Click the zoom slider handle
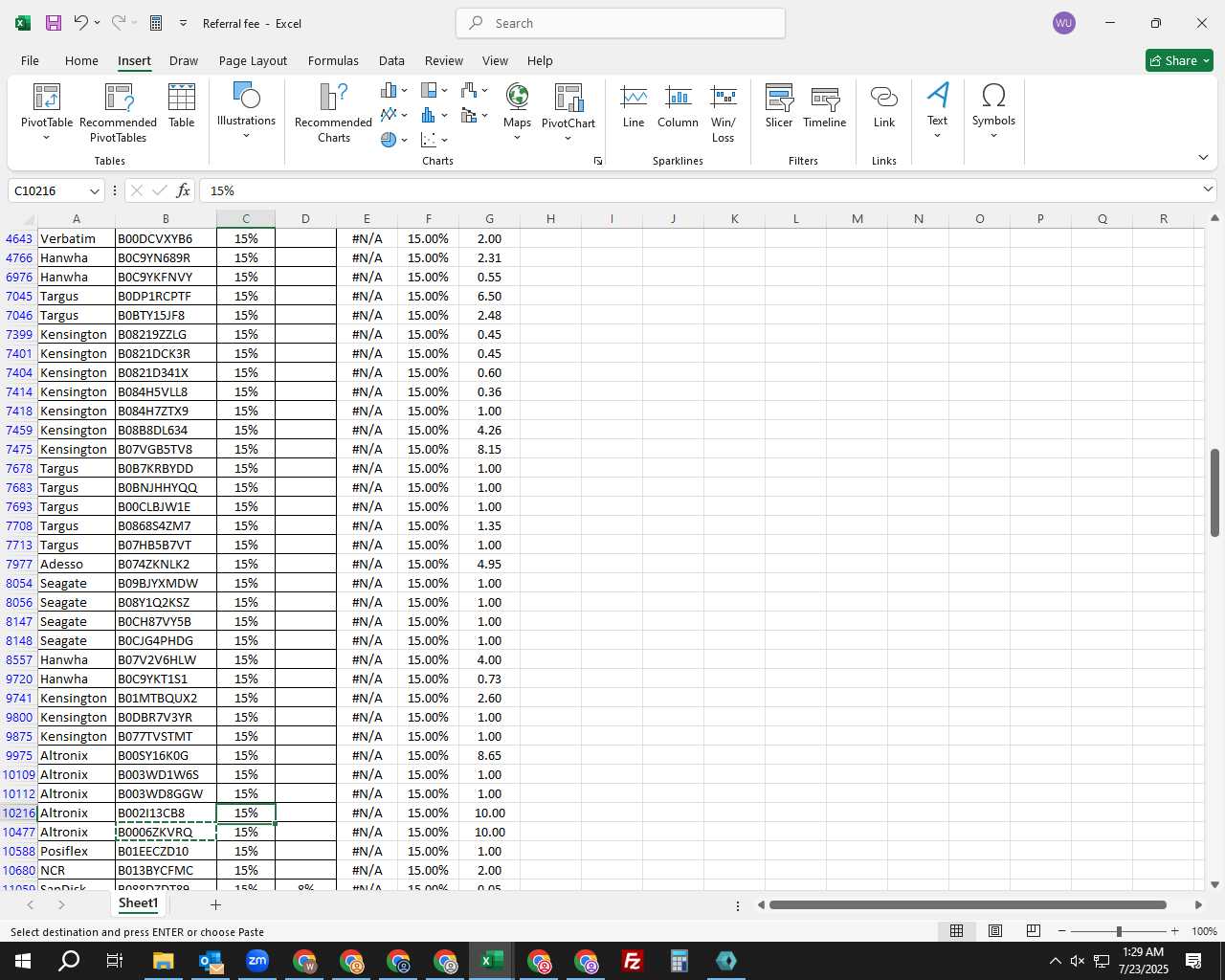1225x980 pixels. [x=1119, y=931]
